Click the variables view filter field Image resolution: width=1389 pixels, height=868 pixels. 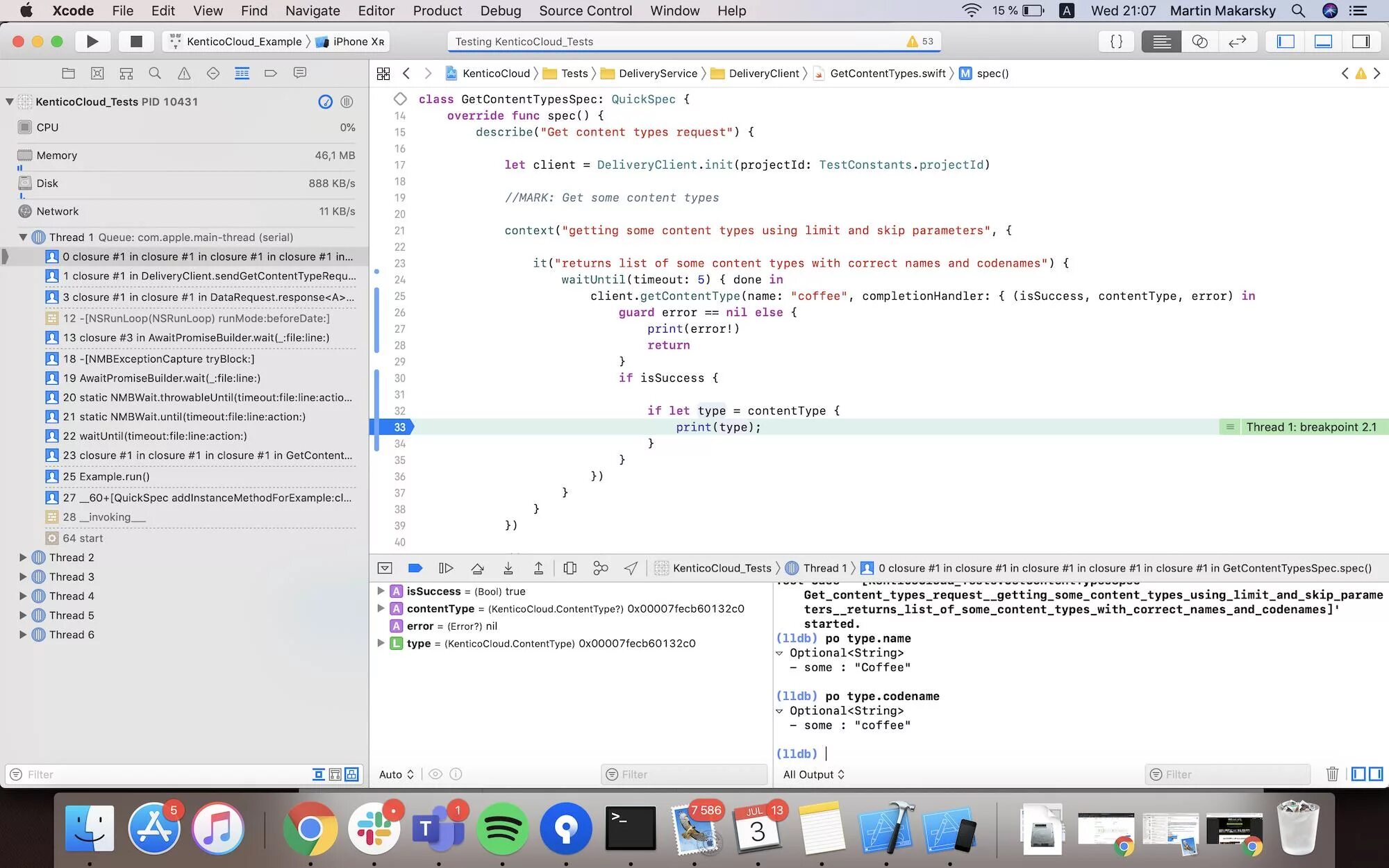(685, 774)
